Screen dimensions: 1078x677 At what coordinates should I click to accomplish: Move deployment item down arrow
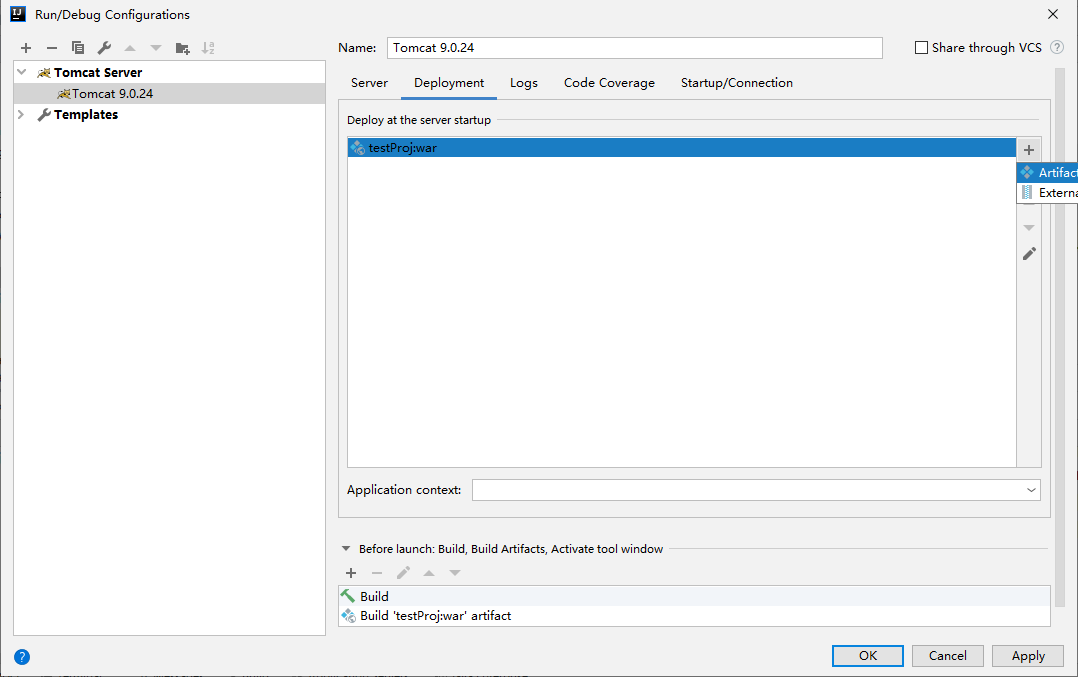tap(1028, 227)
